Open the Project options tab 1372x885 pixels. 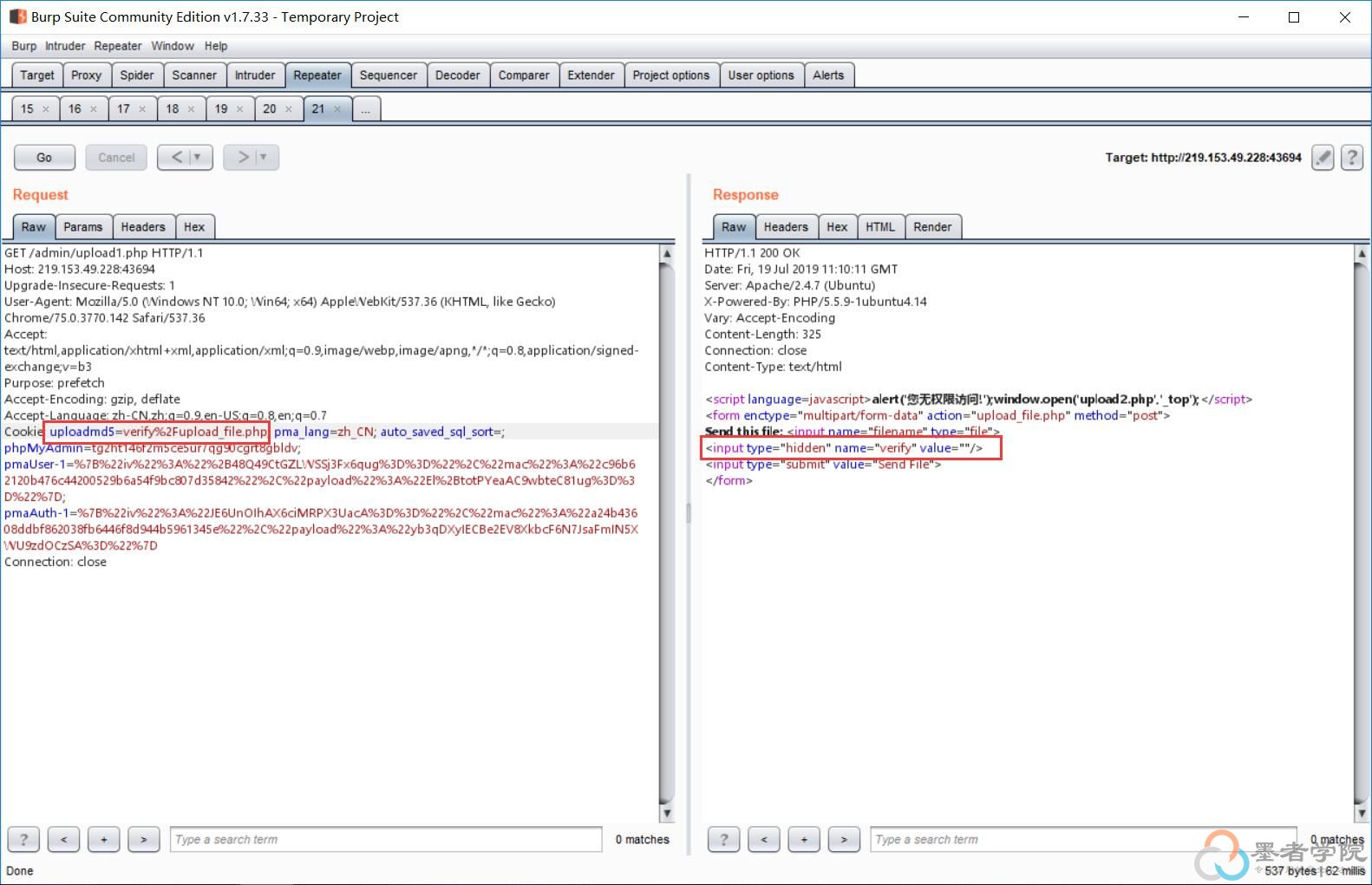click(x=671, y=75)
